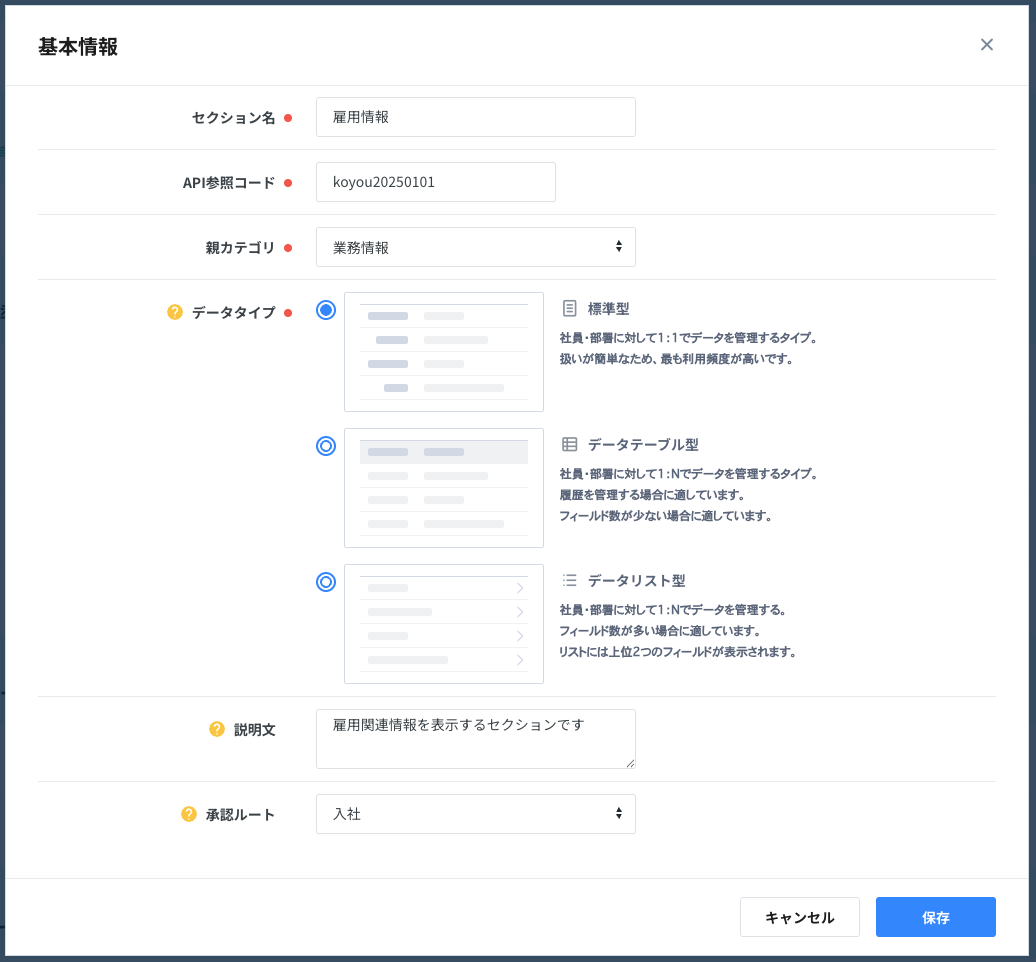Image resolution: width=1036 pixels, height=962 pixels.
Task: Click the API参照コード input field
Action: [435, 182]
